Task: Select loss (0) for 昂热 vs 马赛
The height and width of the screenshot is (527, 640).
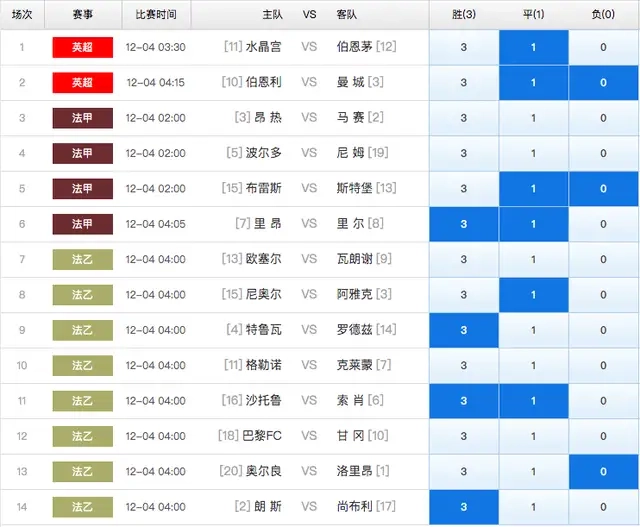Action: point(603,118)
